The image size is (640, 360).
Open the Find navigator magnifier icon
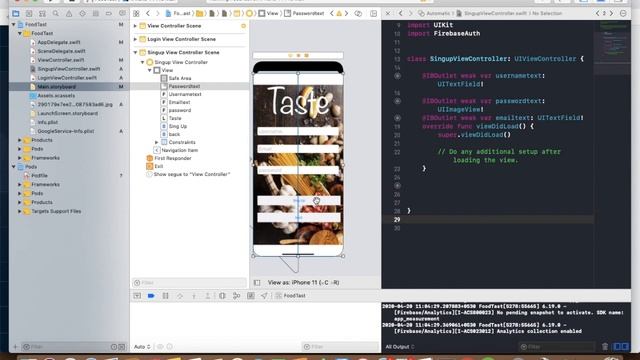tap(56, 13)
